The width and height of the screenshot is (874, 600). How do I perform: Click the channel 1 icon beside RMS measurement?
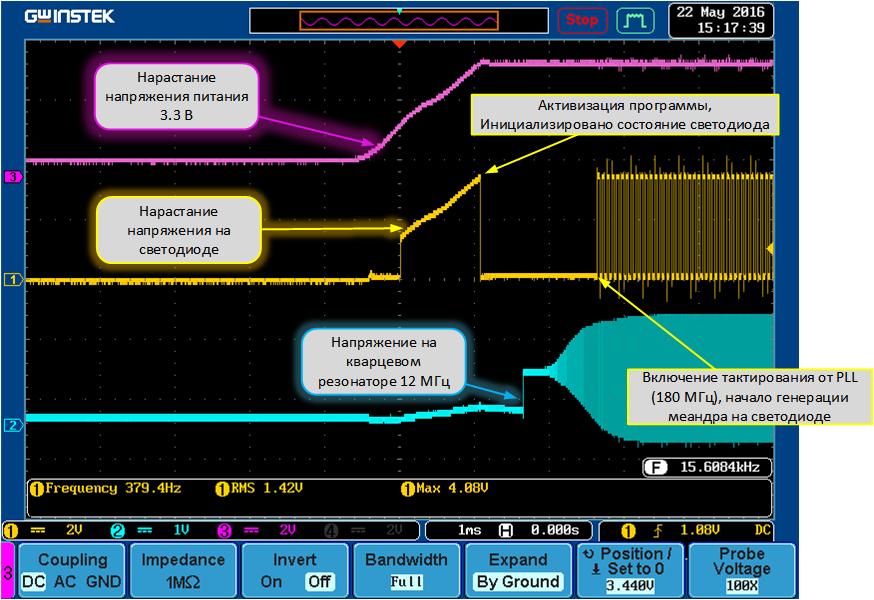[x=222, y=489]
